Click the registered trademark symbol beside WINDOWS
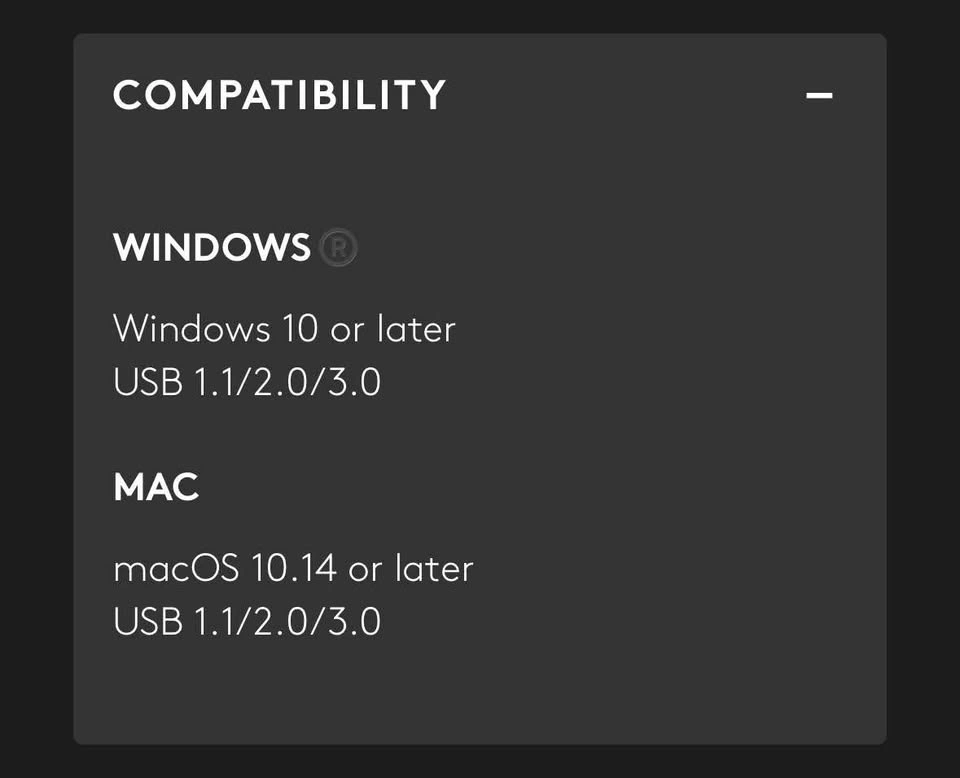The height and width of the screenshot is (778, 960). click(x=338, y=248)
